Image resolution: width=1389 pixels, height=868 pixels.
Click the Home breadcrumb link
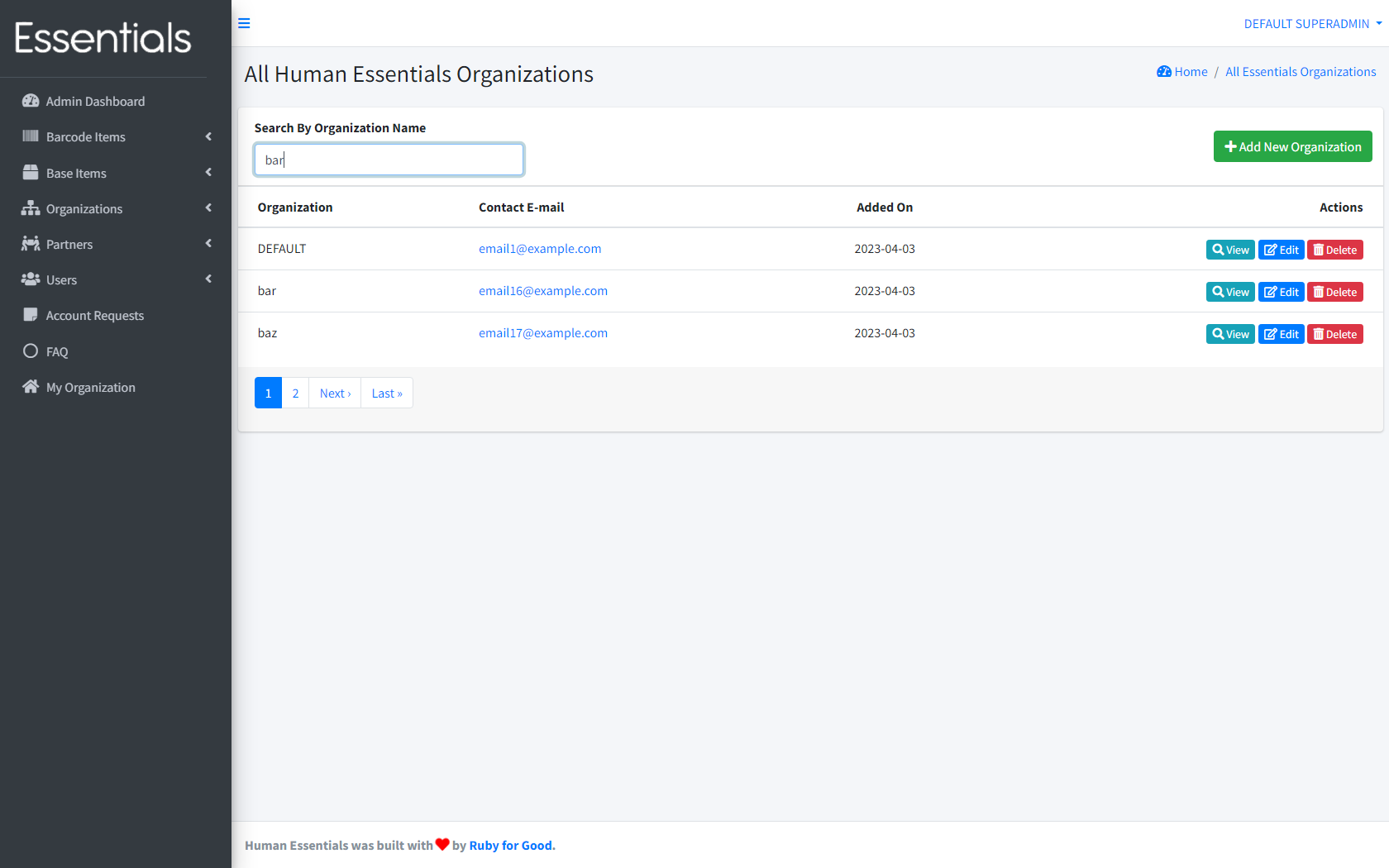(1191, 71)
